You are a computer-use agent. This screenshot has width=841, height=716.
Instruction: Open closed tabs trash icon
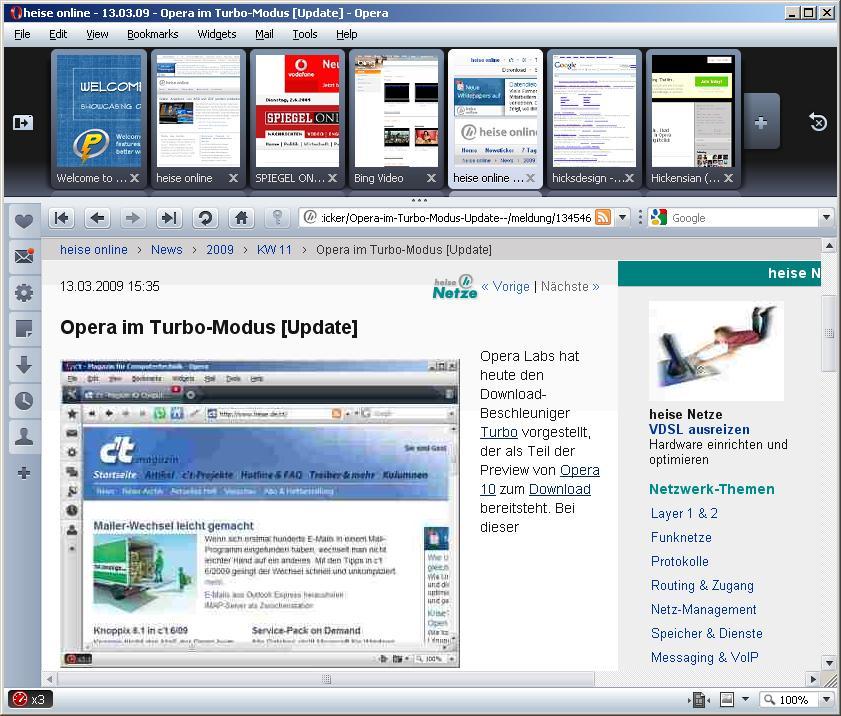[818, 123]
